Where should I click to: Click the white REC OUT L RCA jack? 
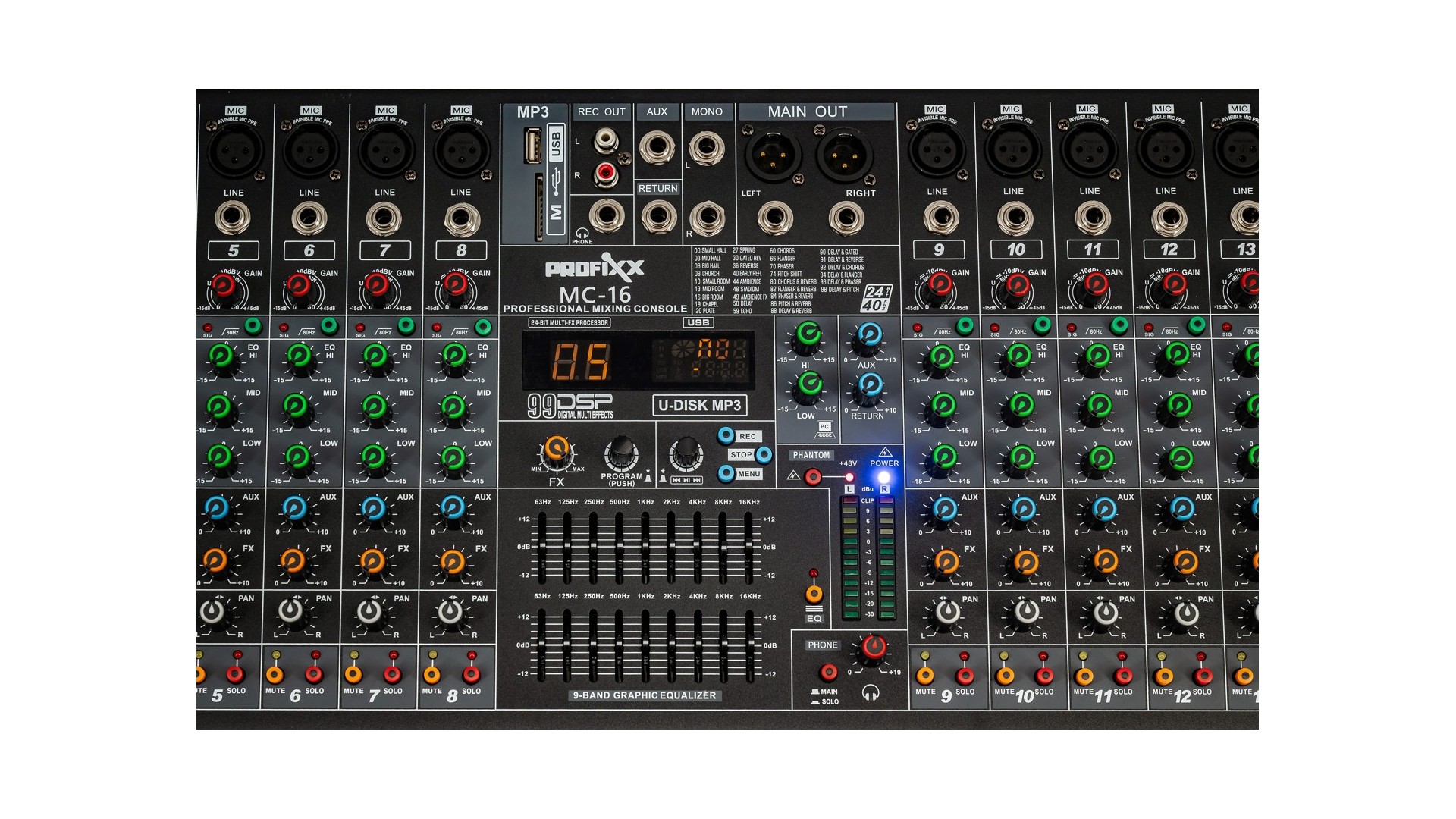pos(605,140)
